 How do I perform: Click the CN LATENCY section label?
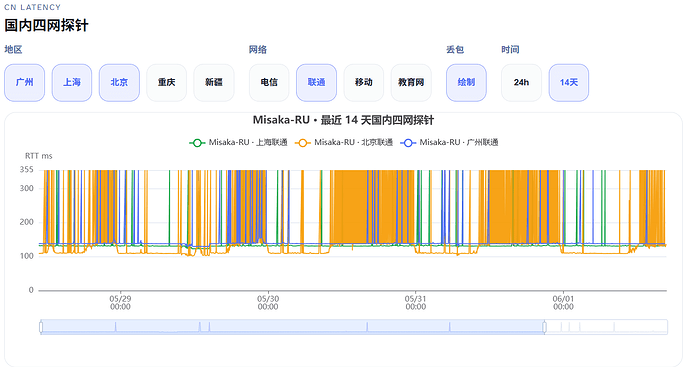tap(33, 7)
